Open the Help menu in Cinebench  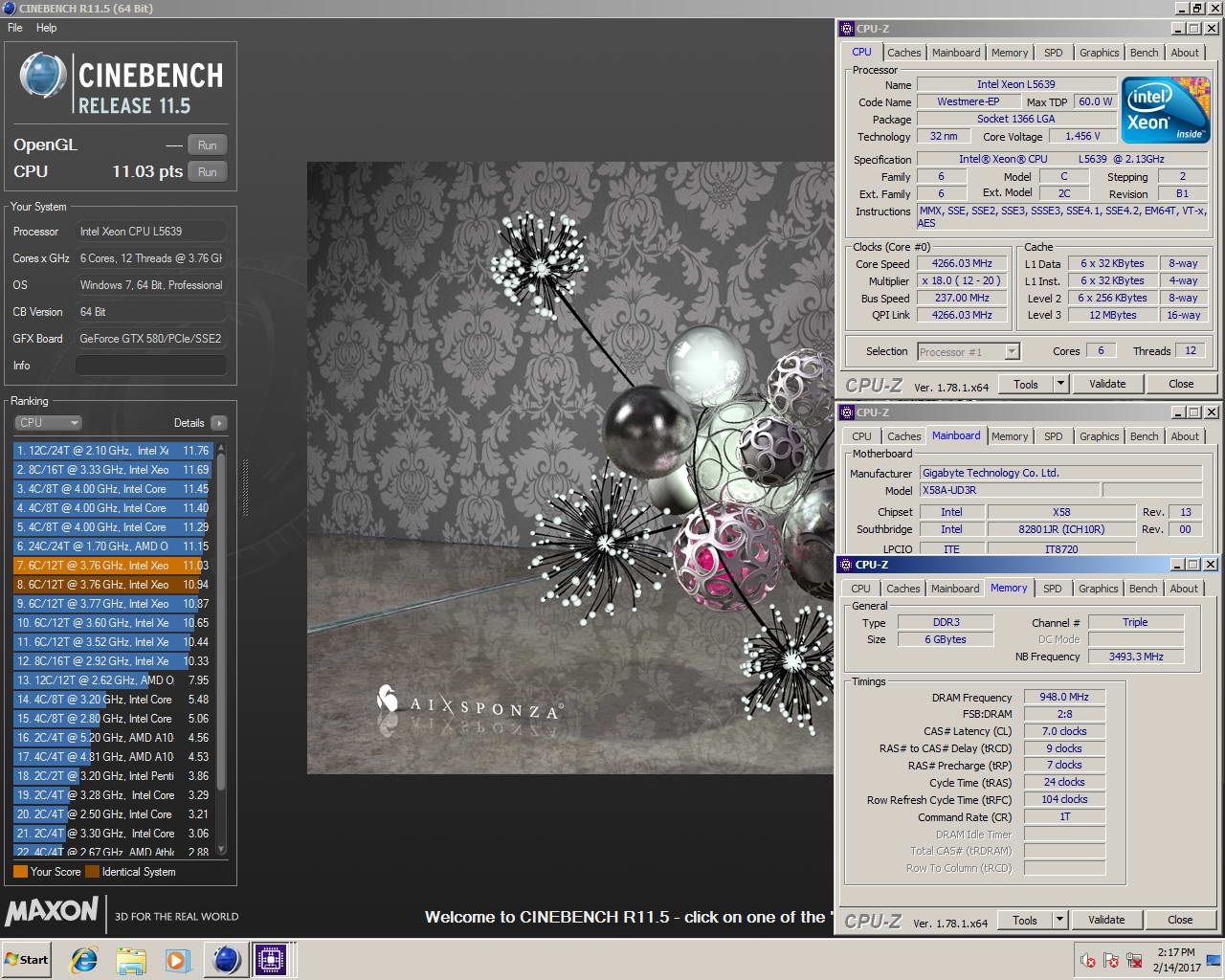tap(46, 28)
